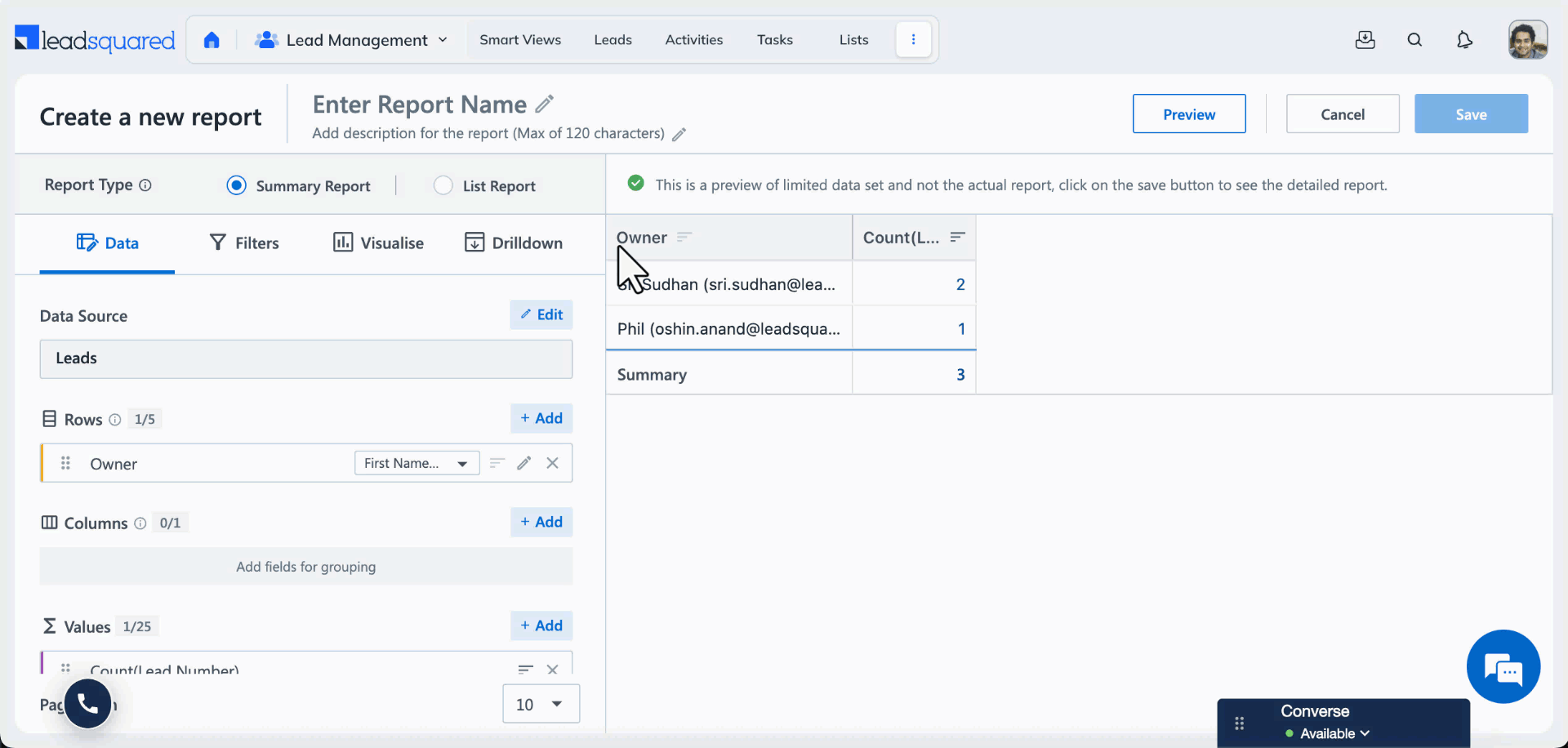Change the pagination dropdown showing 10
Viewport: 1568px width, 748px height.
(541, 703)
